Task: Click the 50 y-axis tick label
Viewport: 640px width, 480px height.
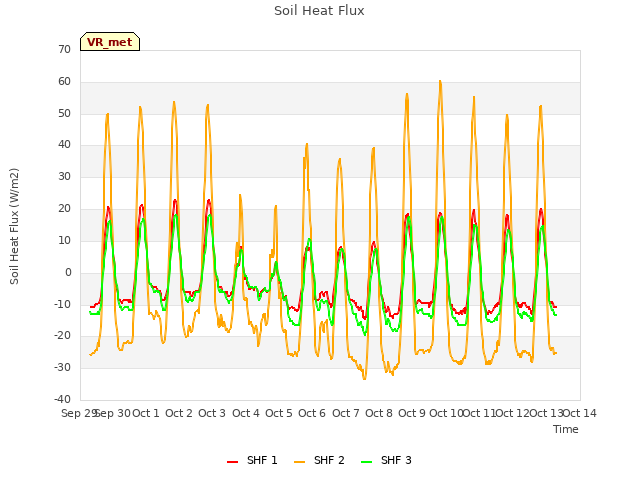Action: tap(64, 113)
